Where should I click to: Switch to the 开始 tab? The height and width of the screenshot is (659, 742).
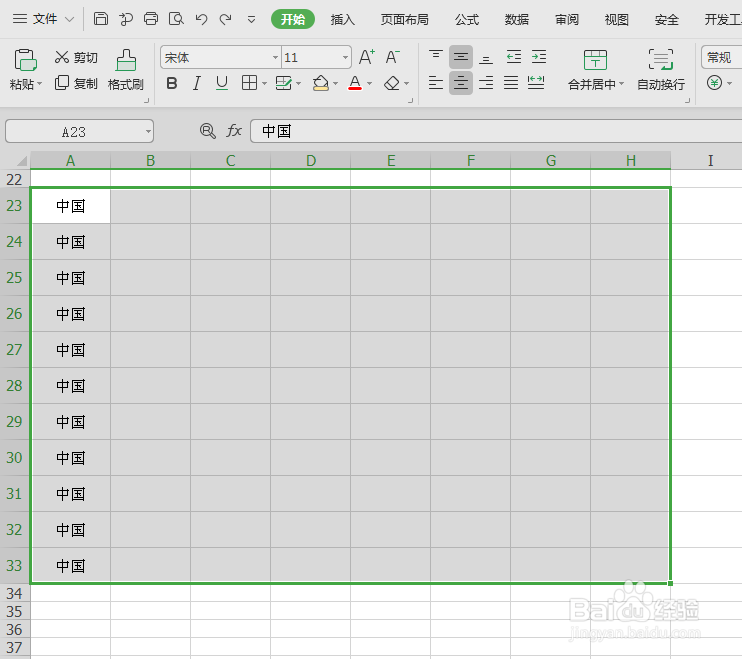(x=293, y=19)
